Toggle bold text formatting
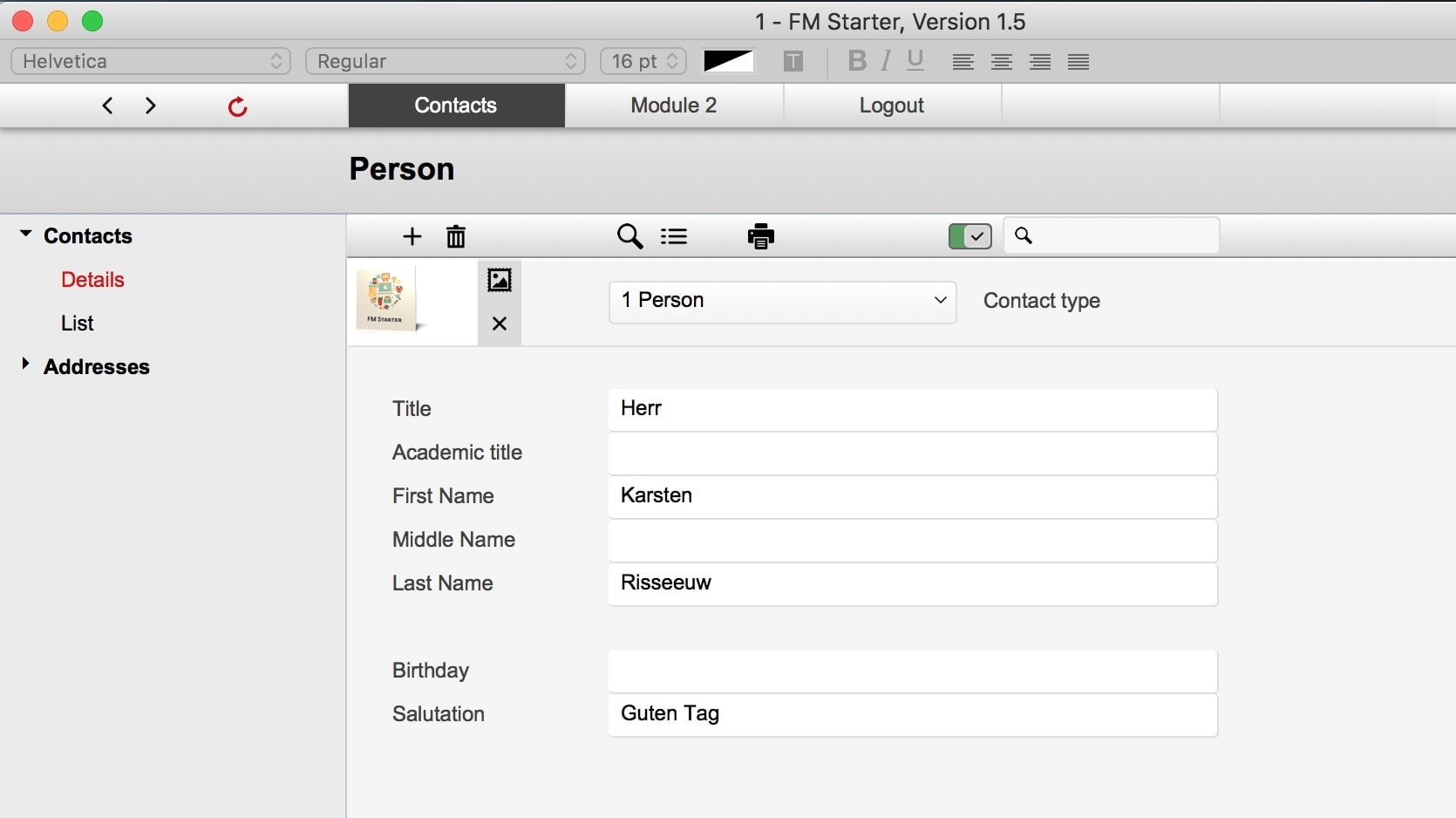Viewport: 1456px width, 818px height. tap(856, 61)
